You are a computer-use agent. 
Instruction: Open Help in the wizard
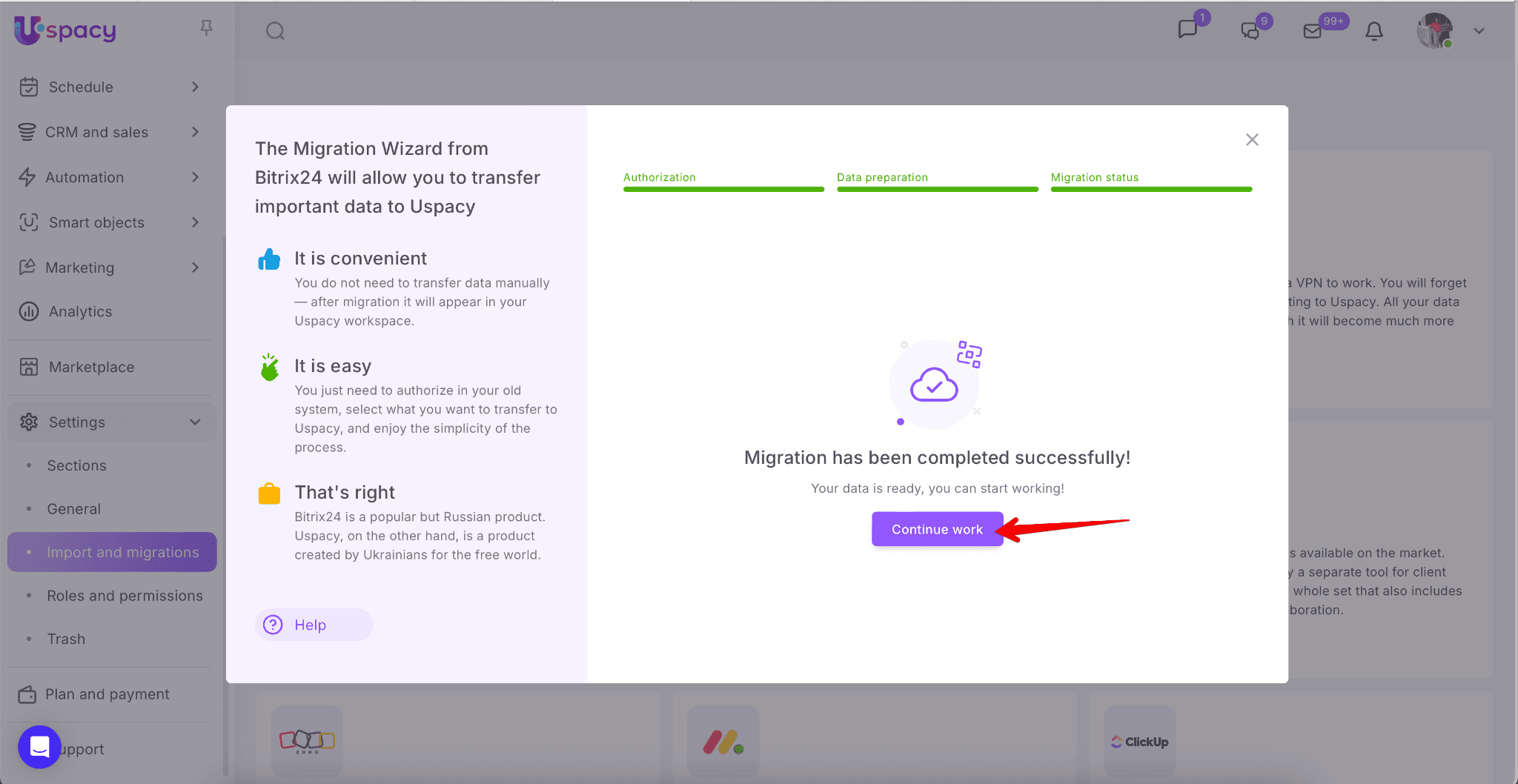point(314,625)
